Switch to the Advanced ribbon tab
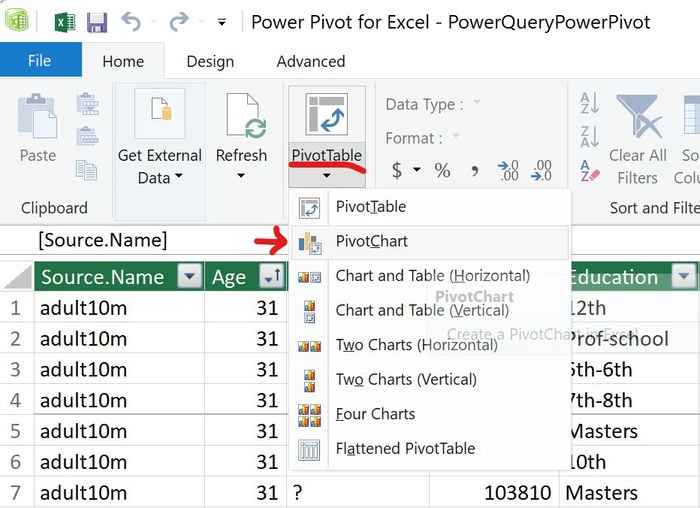This screenshot has width=700, height=508. click(x=311, y=61)
